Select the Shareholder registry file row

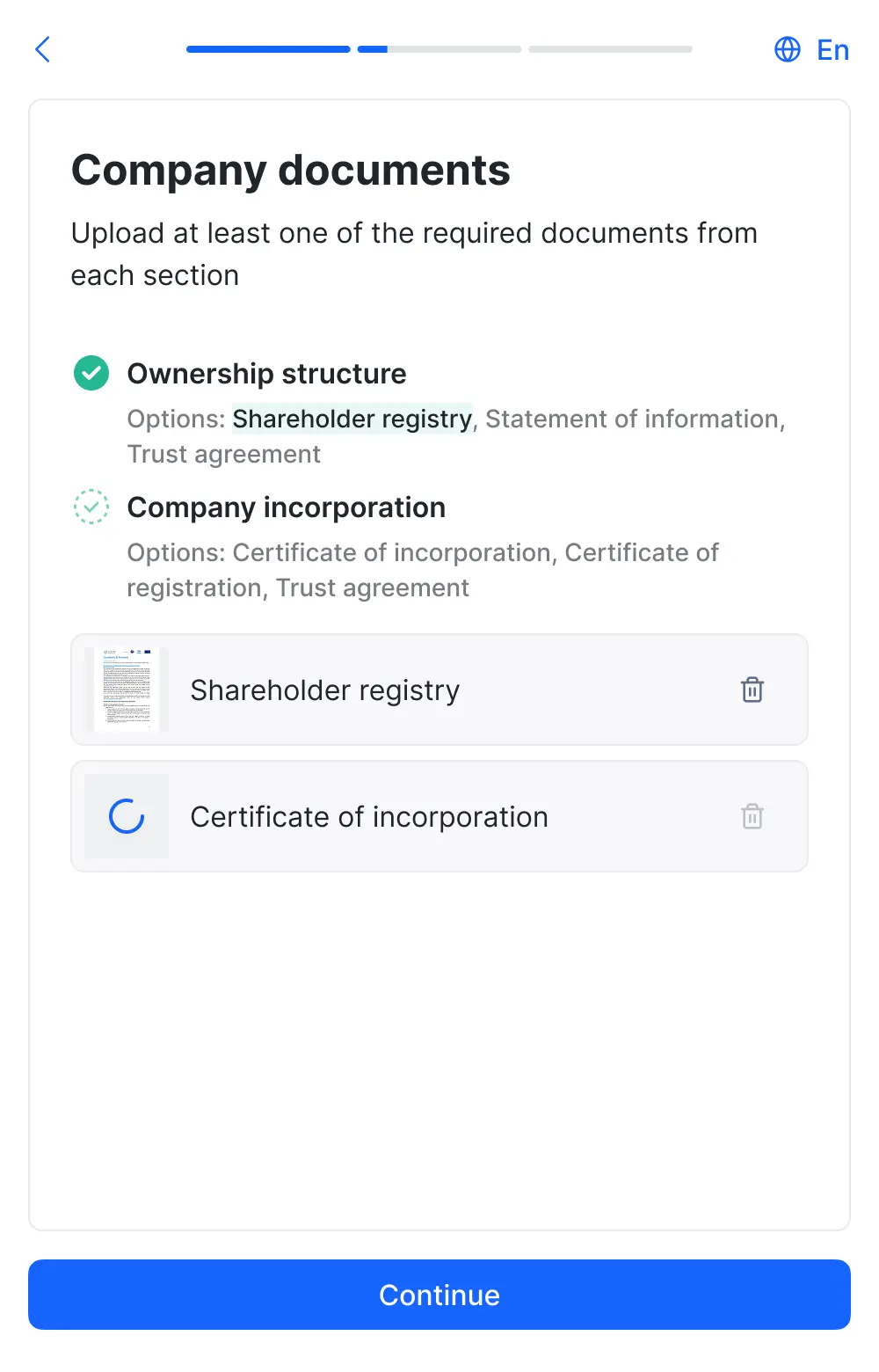click(x=439, y=690)
